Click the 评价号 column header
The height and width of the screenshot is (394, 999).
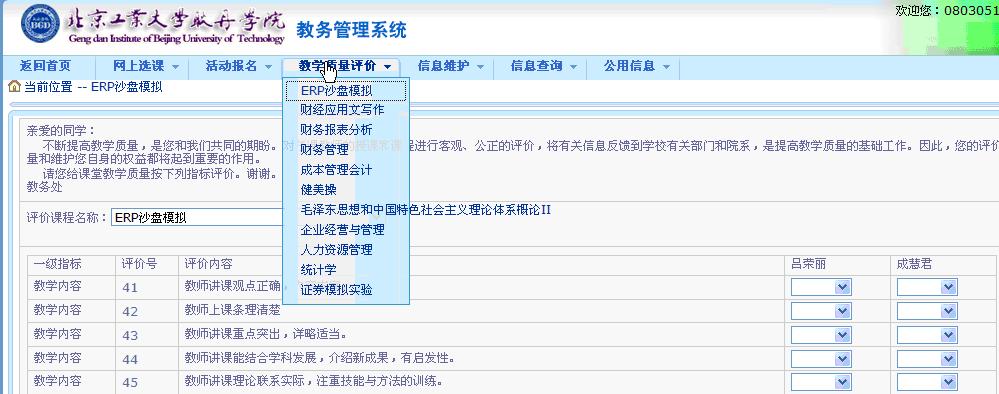(x=140, y=264)
